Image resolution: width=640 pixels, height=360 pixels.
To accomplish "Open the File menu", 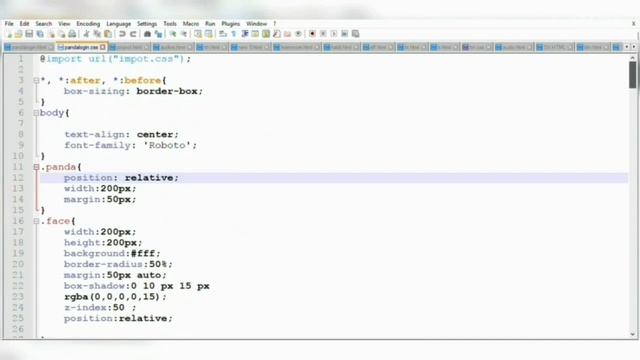I will (x=9, y=24).
